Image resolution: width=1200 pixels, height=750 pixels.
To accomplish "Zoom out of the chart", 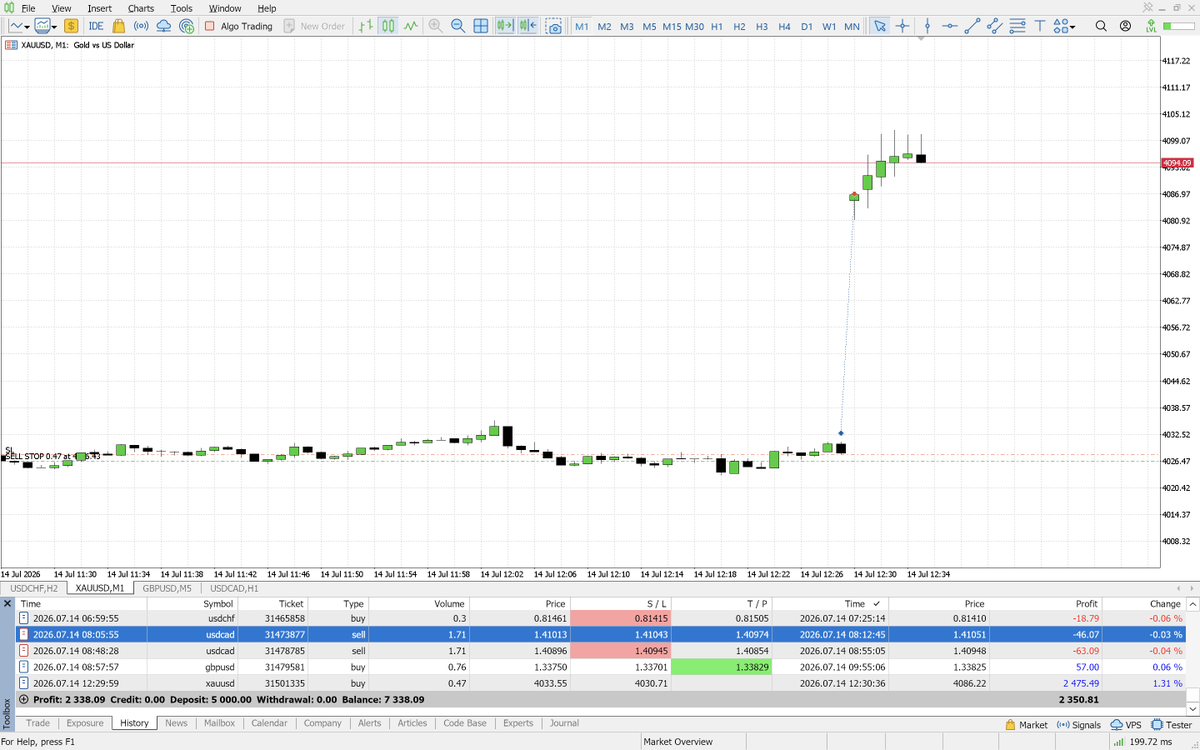I will tap(457, 26).
